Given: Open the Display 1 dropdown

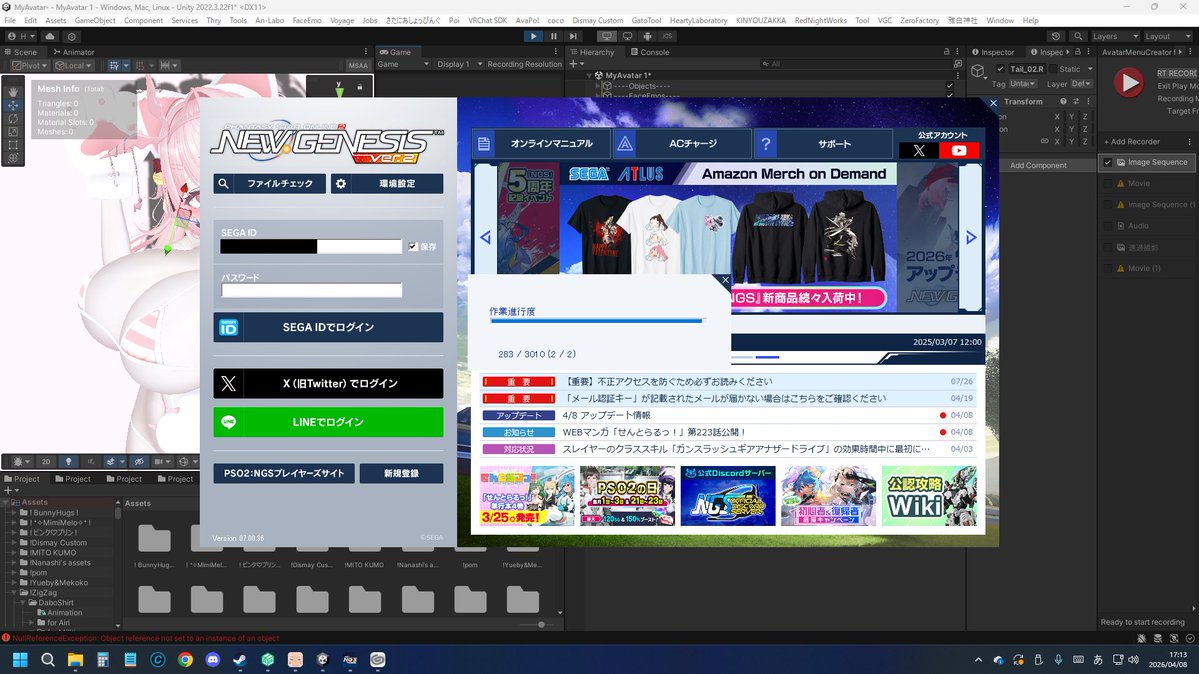Looking at the screenshot, I should click(459, 64).
